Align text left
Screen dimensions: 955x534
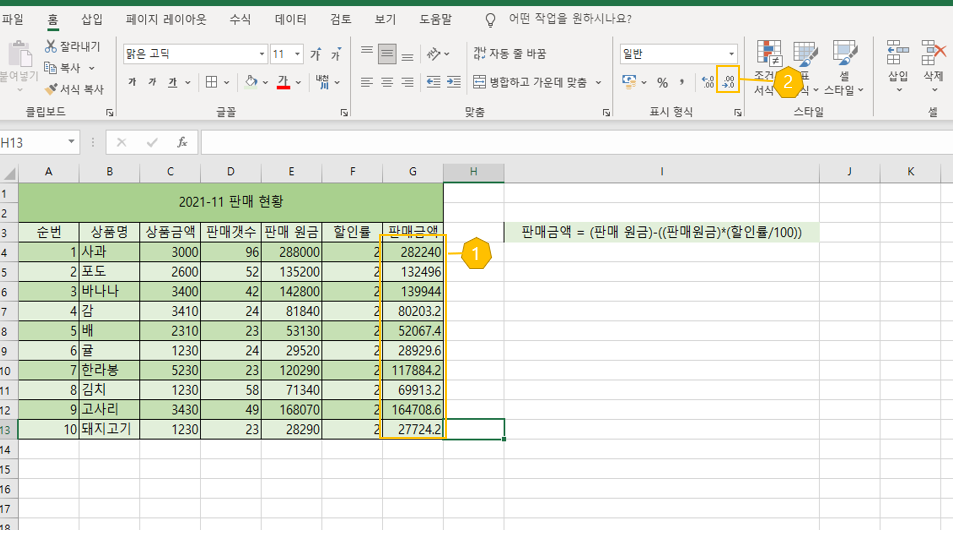tap(367, 82)
